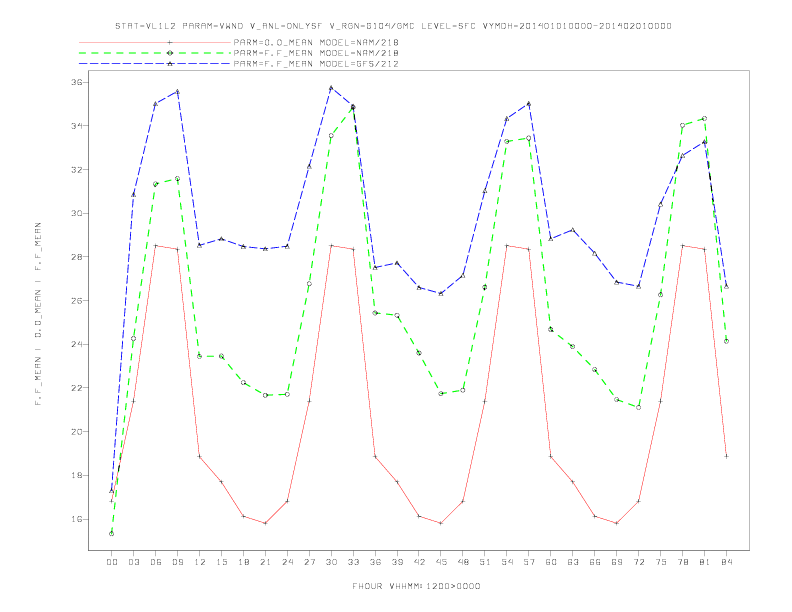The image size is (792, 612).
Task: Click x-axis forecast hour label 54
Action: (x=507, y=562)
